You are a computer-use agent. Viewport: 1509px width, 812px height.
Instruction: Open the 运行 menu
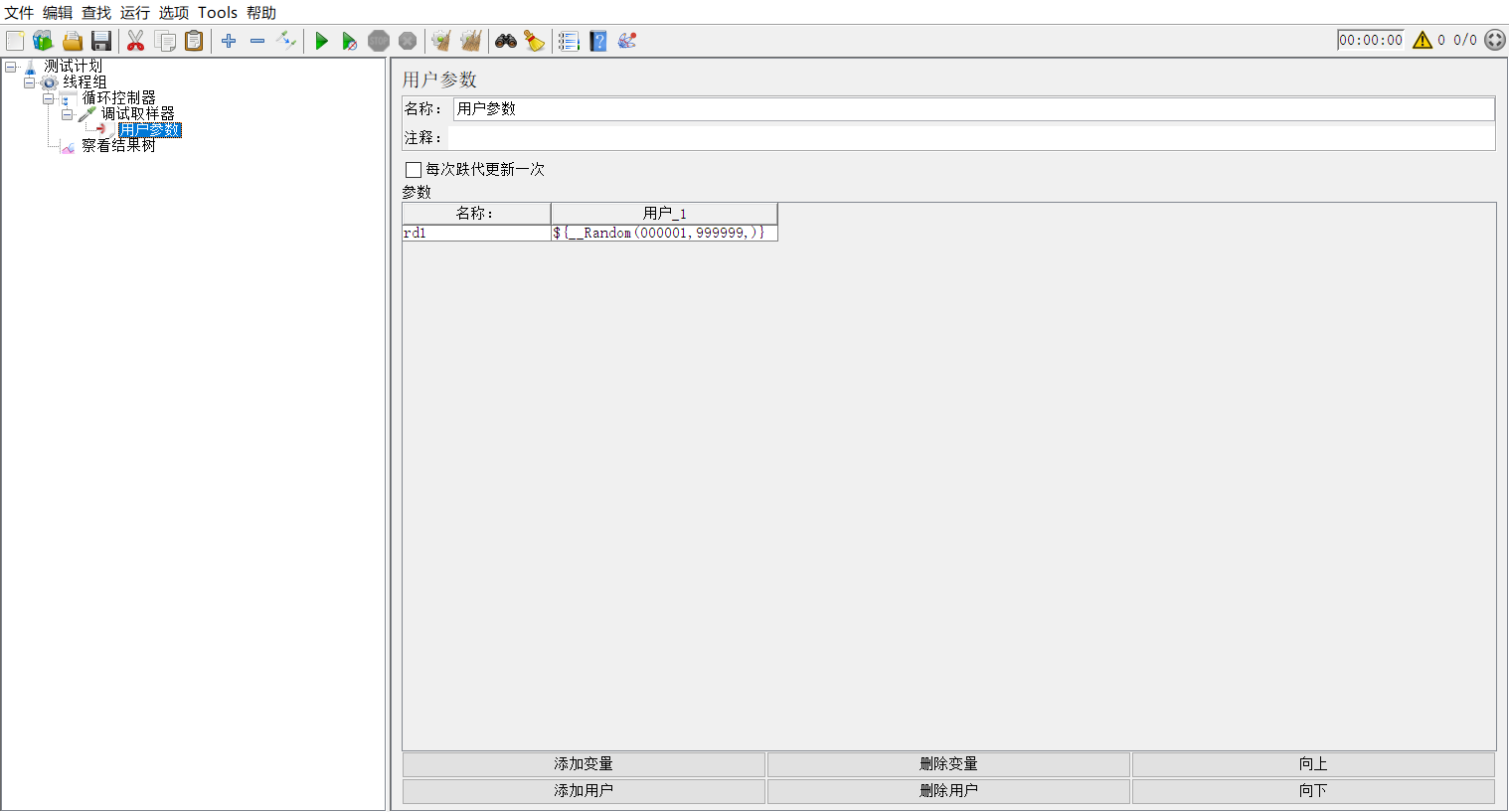click(134, 13)
